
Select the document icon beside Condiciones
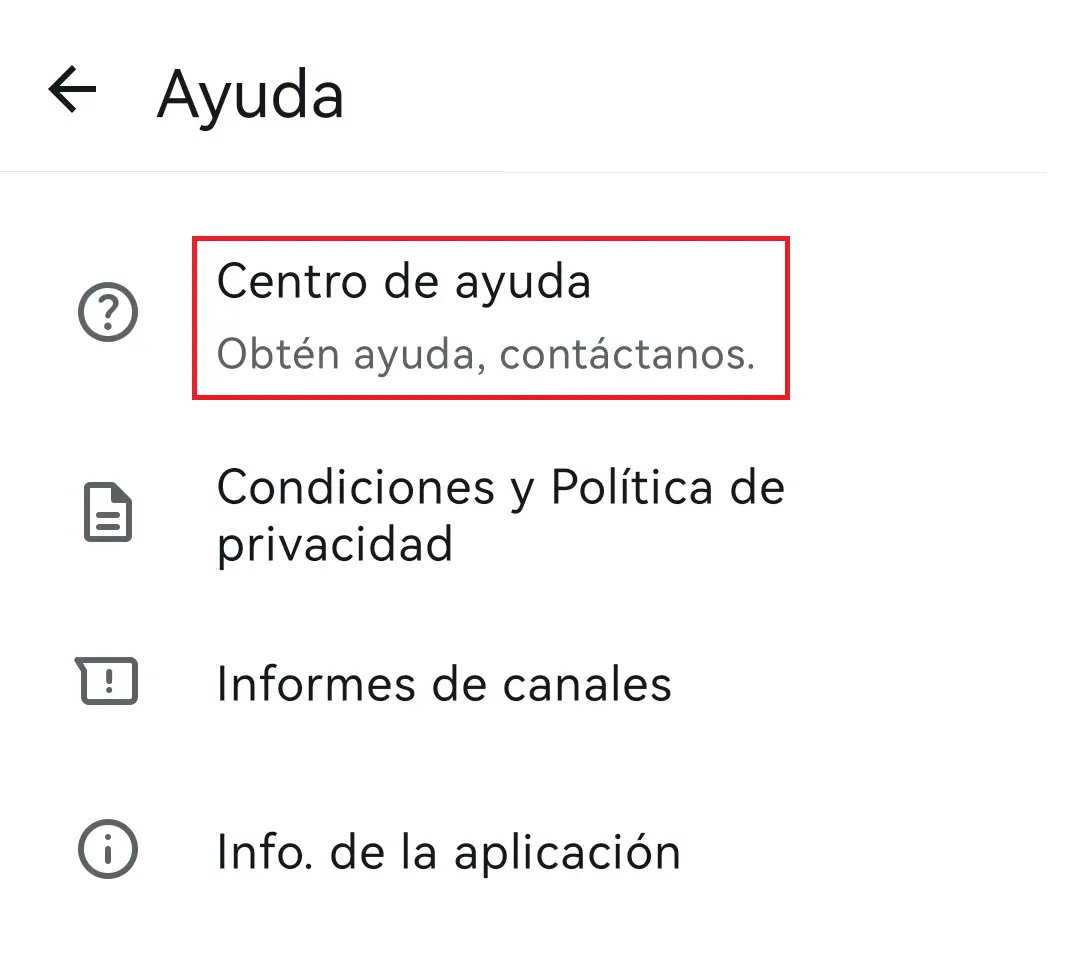pyautogui.click(x=108, y=513)
